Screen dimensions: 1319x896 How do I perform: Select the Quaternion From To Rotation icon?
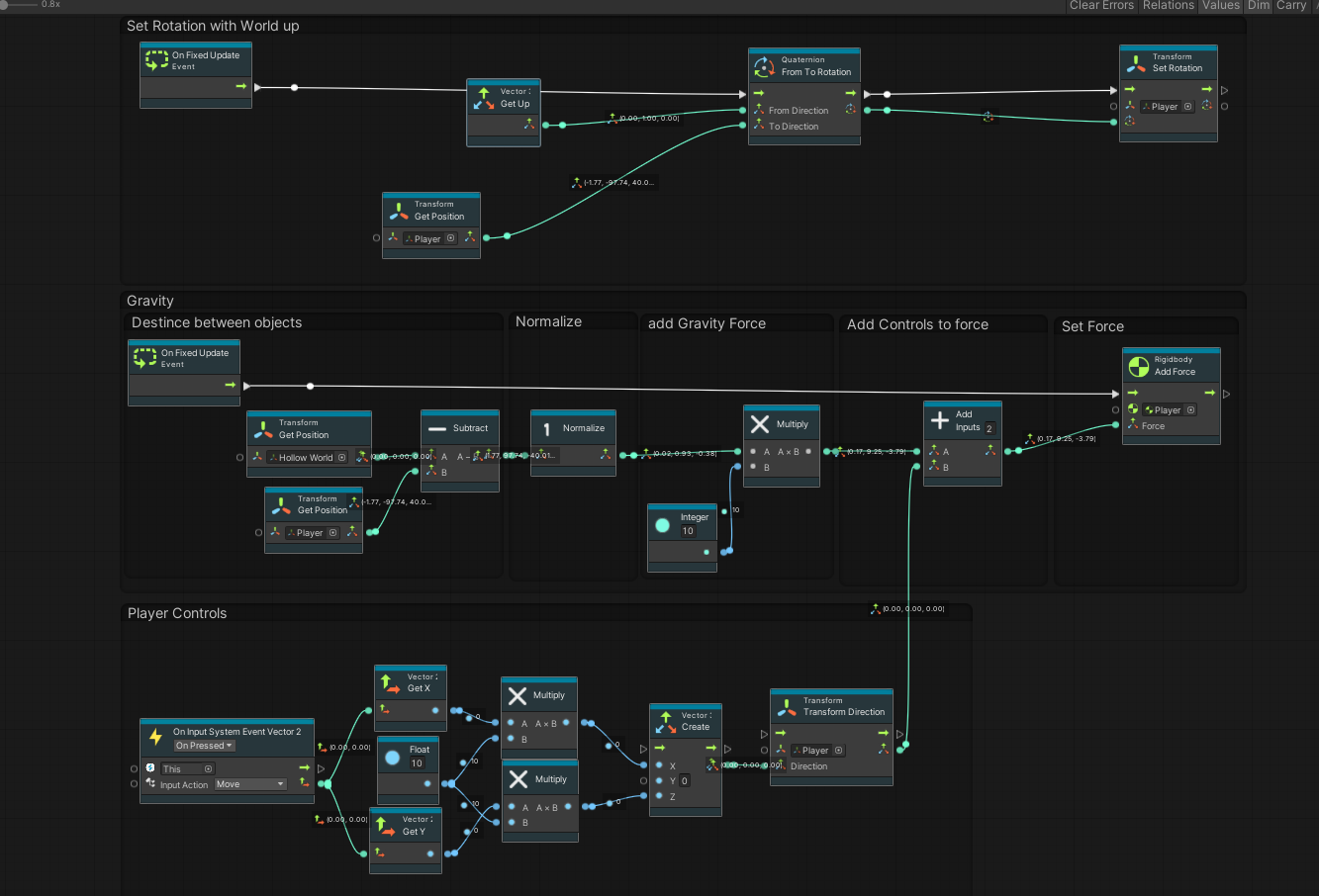click(x=764, y=66)
